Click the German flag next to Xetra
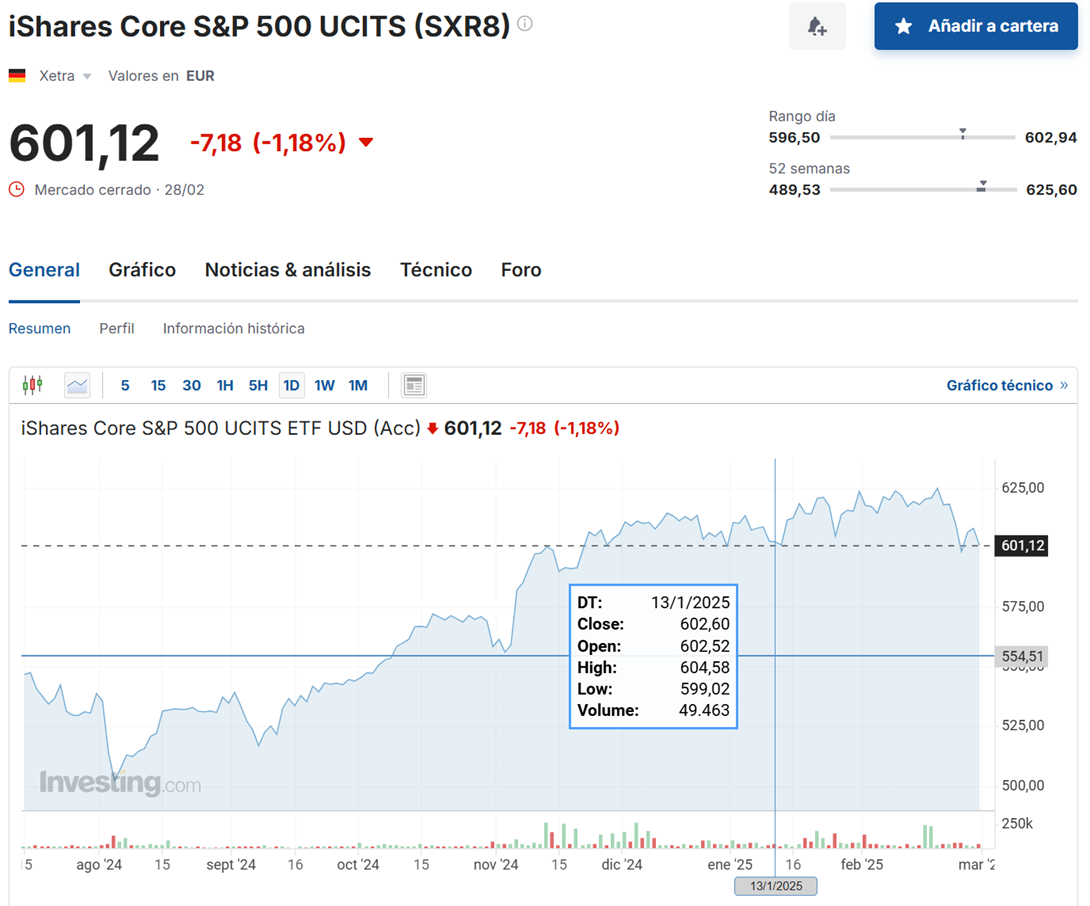 tap(17, 76)
